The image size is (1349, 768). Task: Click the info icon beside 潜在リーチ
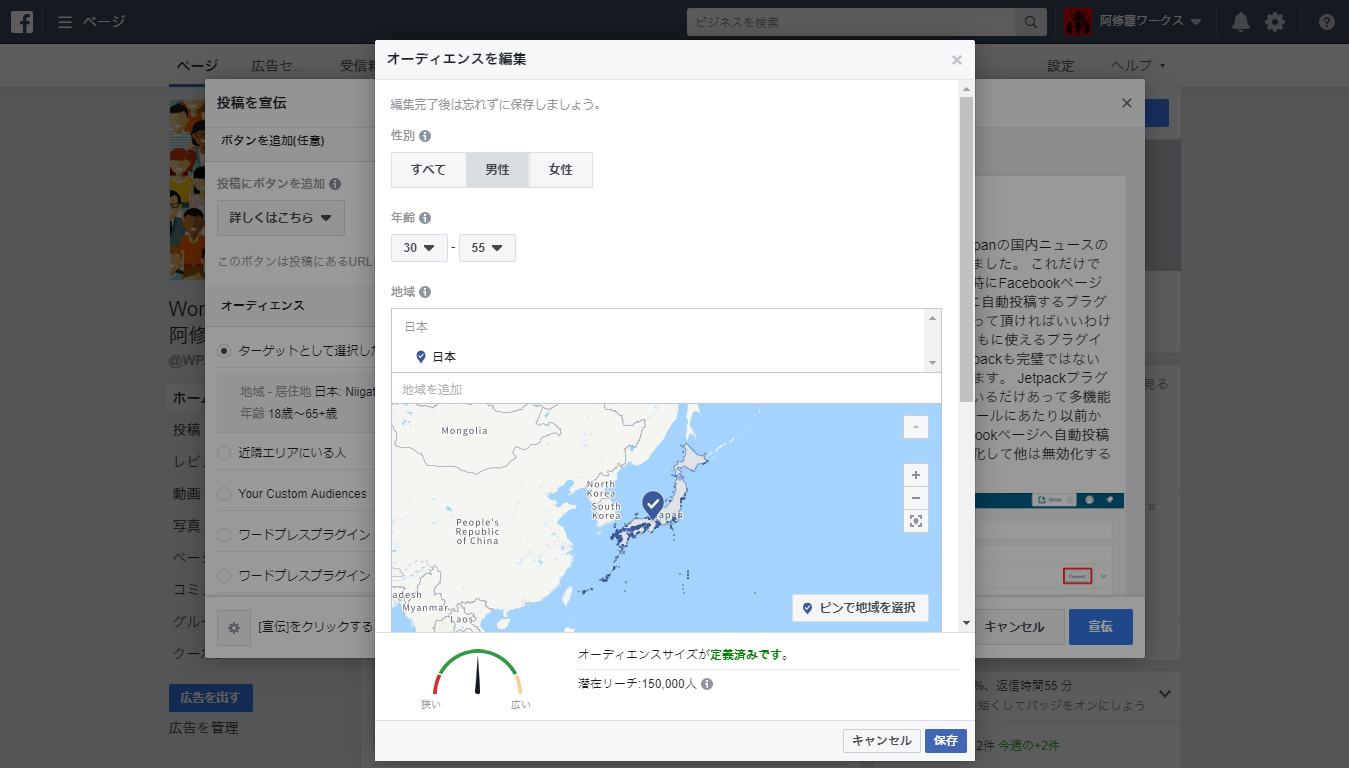coord(707,684)
